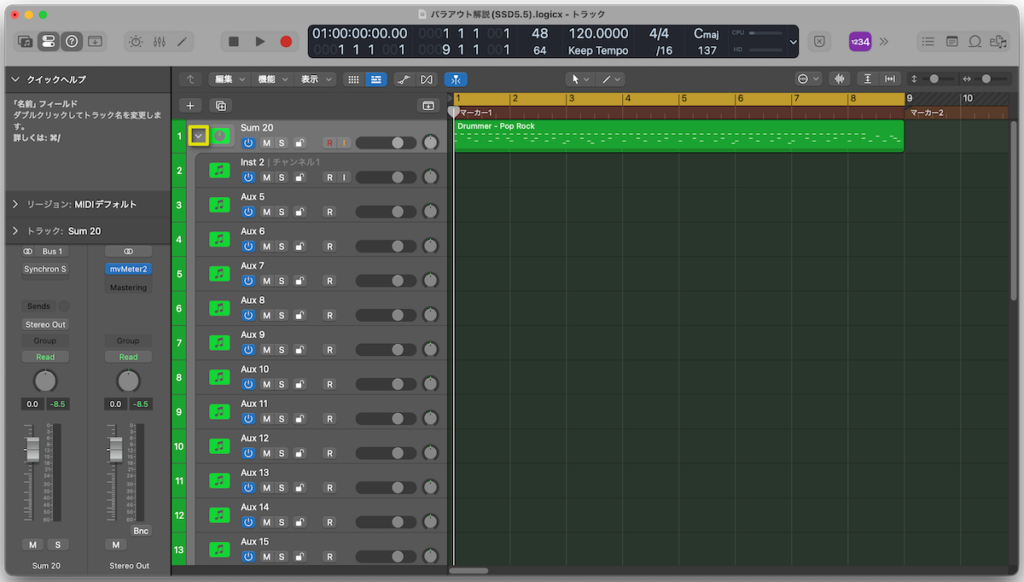Collapse the Sum 20 track stack
The image size is (1024, 582).
[x=199, y=136]
